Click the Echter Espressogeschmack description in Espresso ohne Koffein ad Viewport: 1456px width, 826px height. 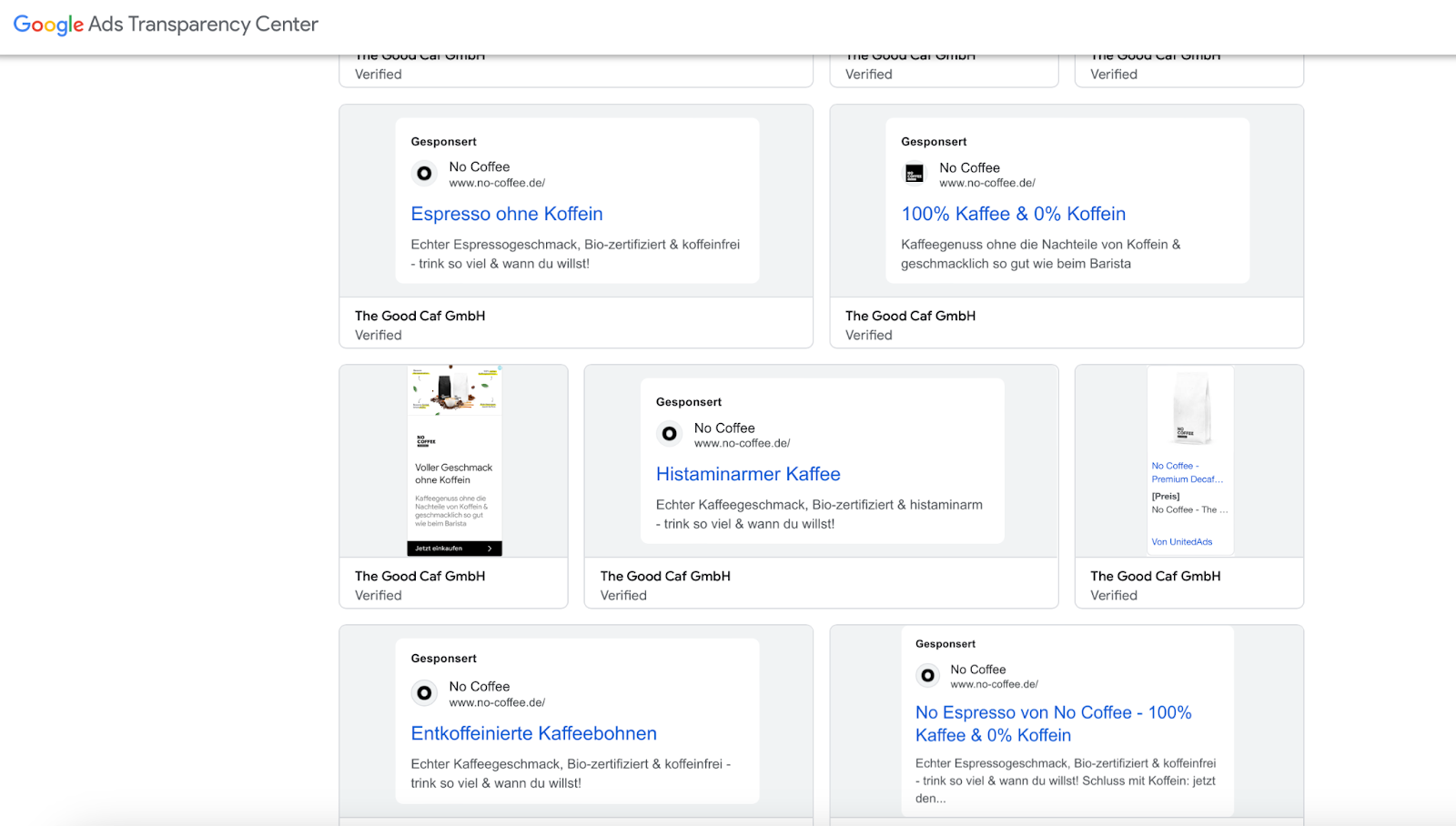point(575,254)
